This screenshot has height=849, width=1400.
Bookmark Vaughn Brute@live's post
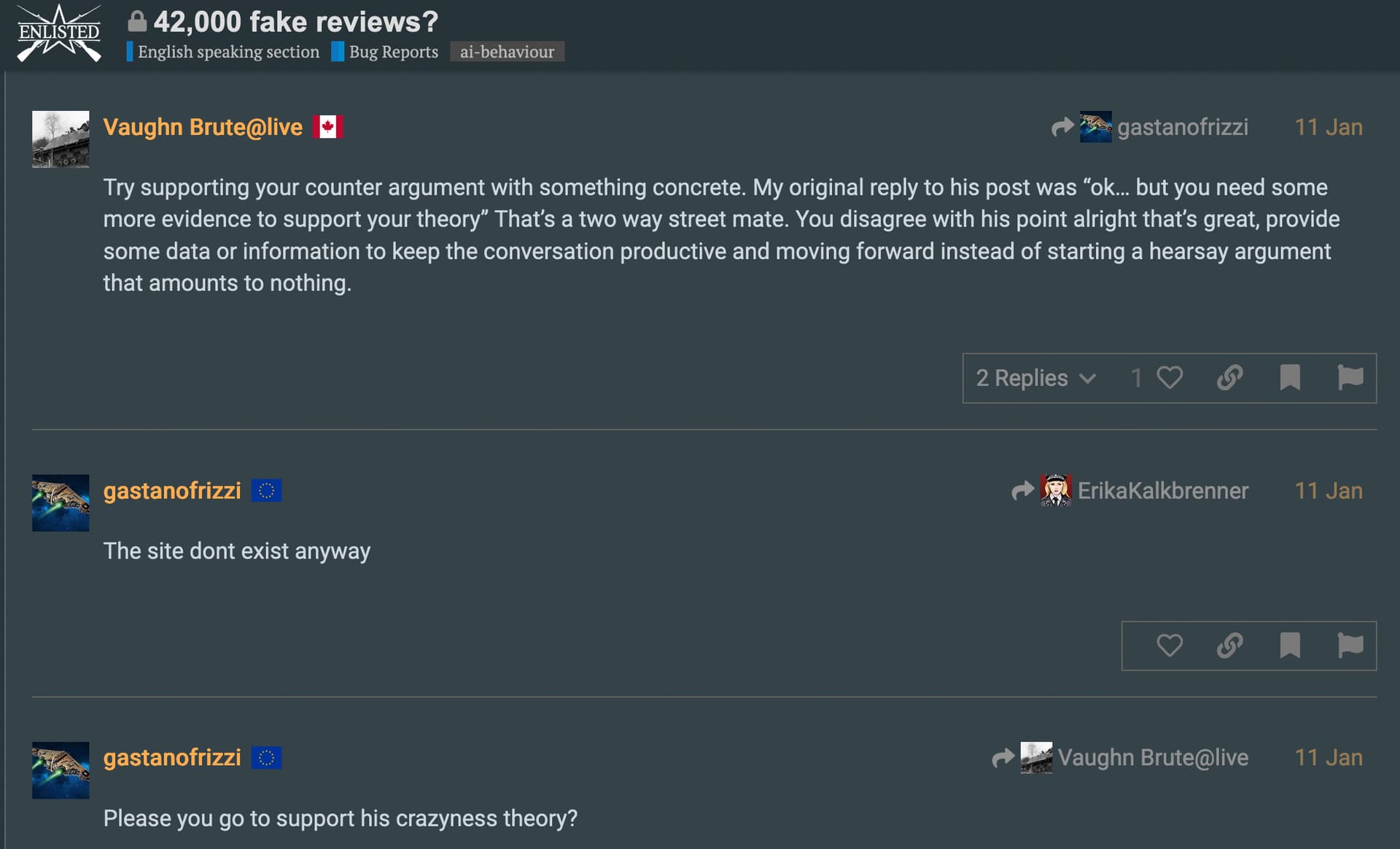(x=1289, y=378)
